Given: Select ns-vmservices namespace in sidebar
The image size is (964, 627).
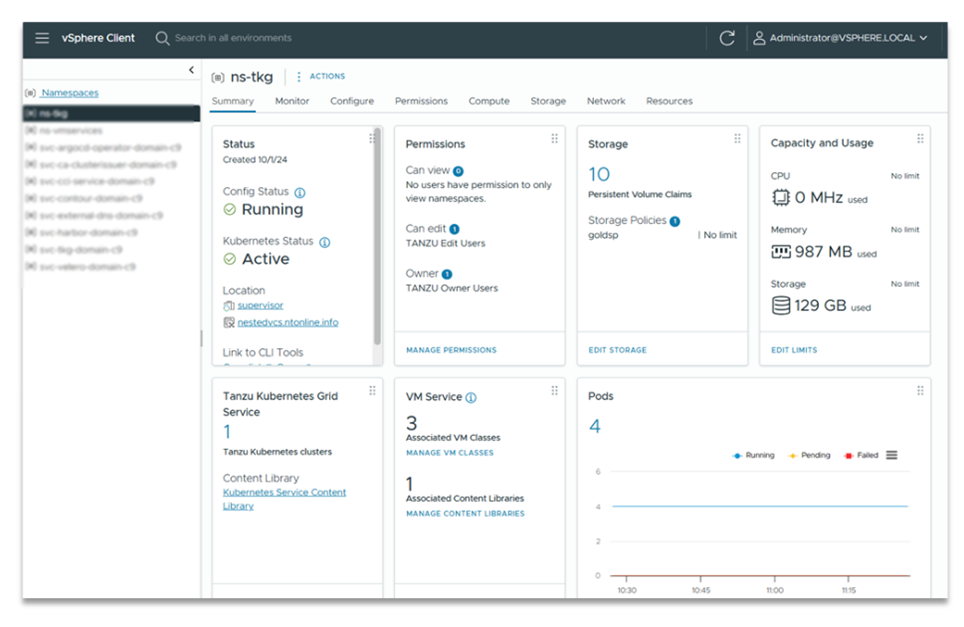Looking at the screenshot, I should (71, 131).
